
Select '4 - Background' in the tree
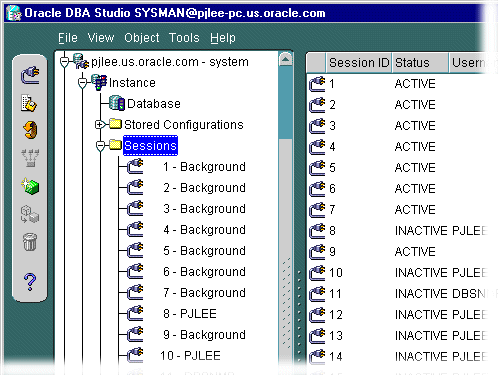tap(204, 230)
